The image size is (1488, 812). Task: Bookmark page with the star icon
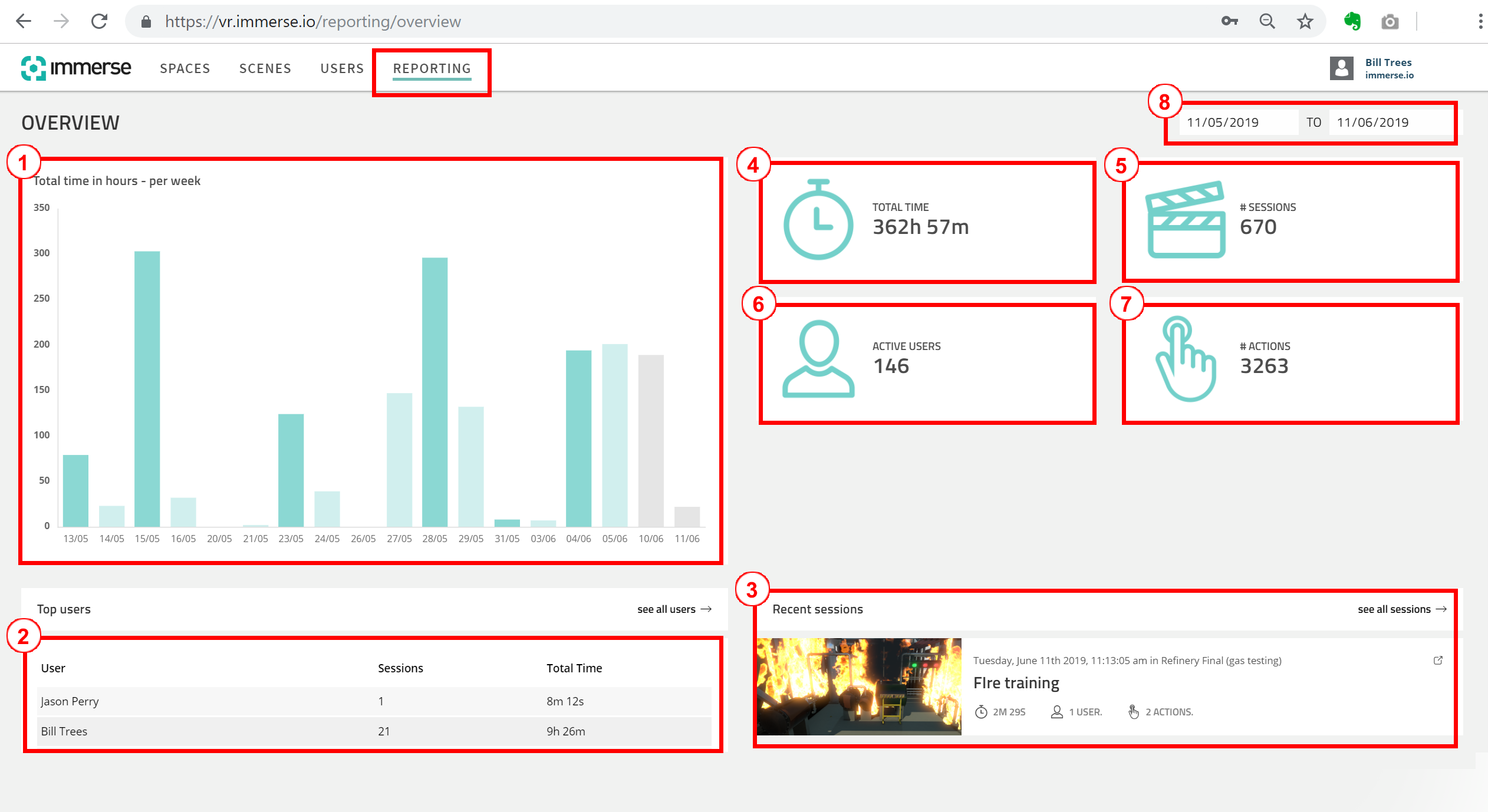(1305, 22)
